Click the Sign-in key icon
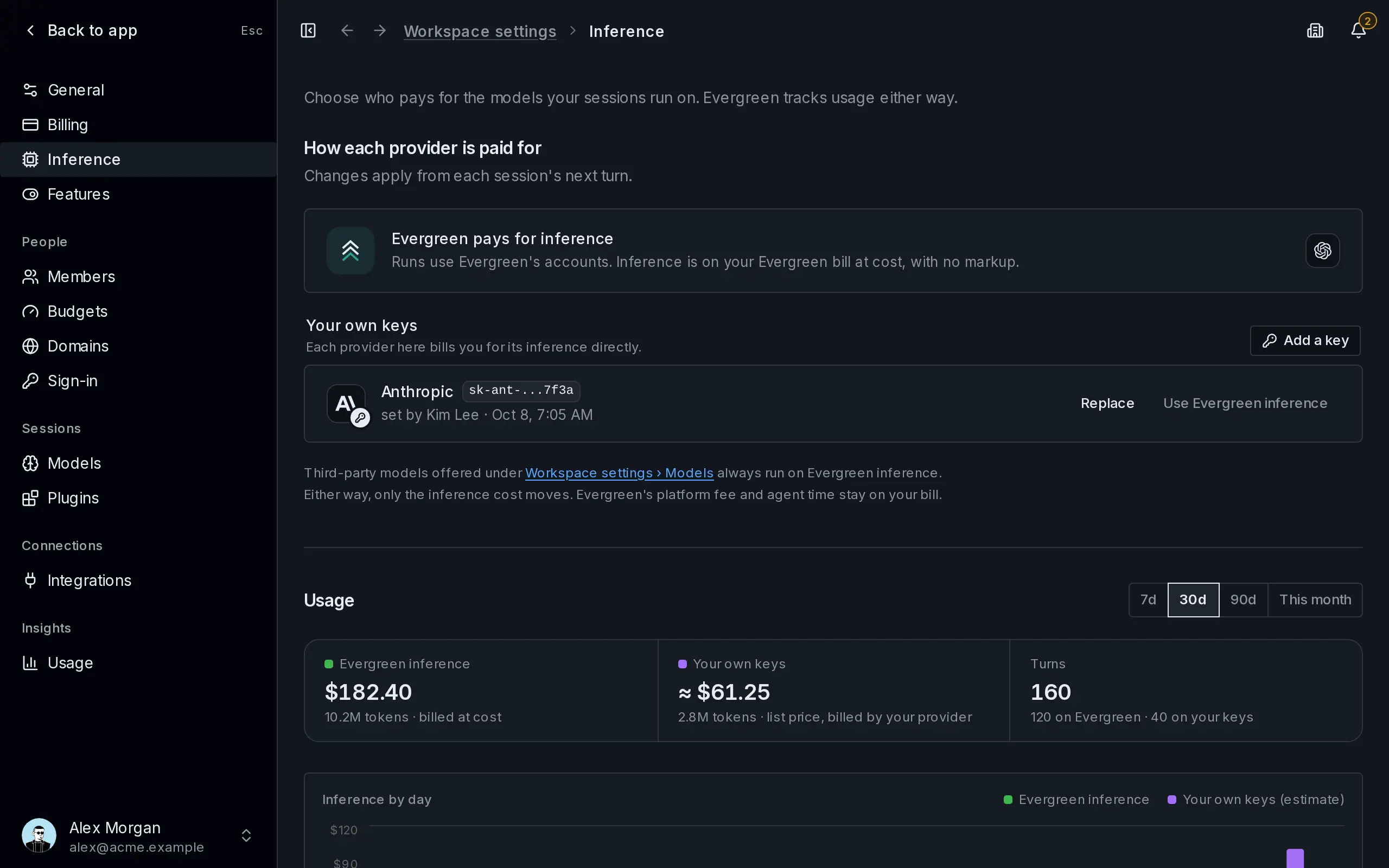This screenshot has height=868, width=1389. pos(30,381)
